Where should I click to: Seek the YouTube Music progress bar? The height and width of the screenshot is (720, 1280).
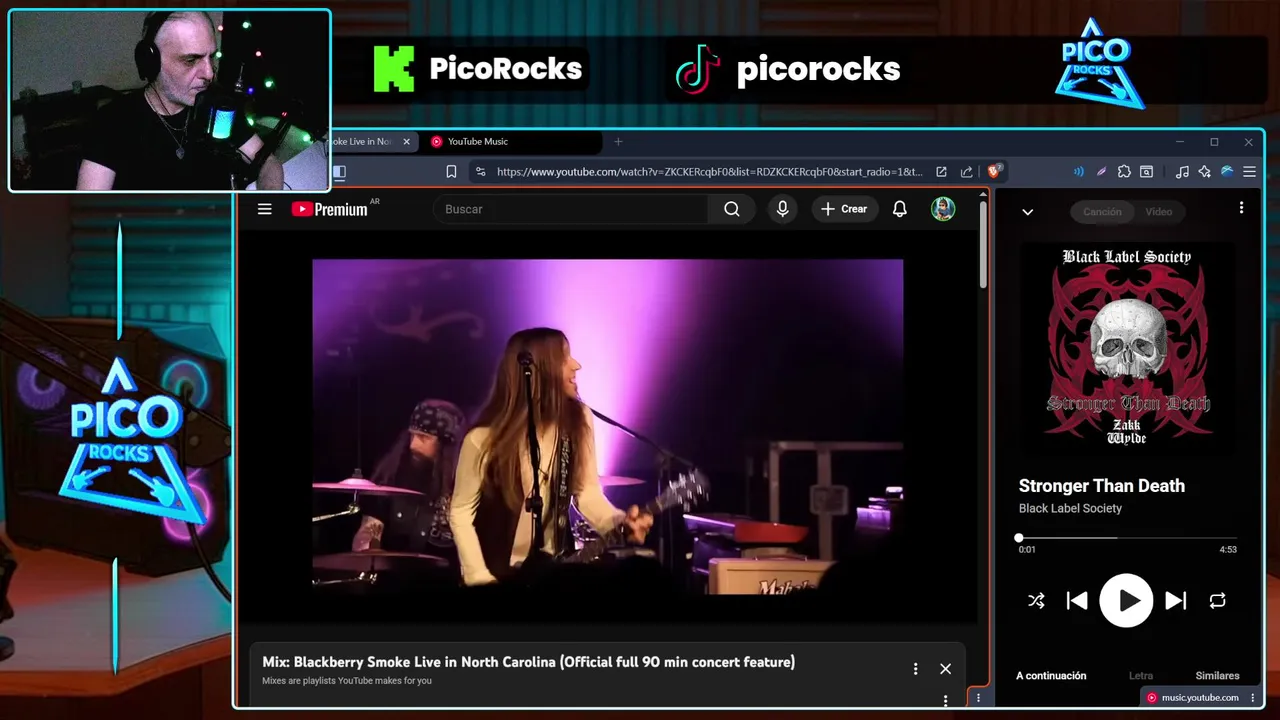(1127, 537)
